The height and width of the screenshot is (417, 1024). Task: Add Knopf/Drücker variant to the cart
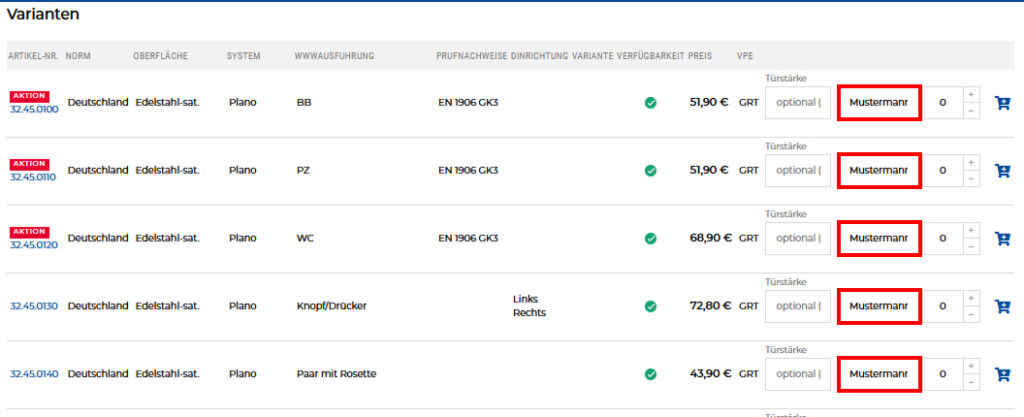tap(1002, 306)
